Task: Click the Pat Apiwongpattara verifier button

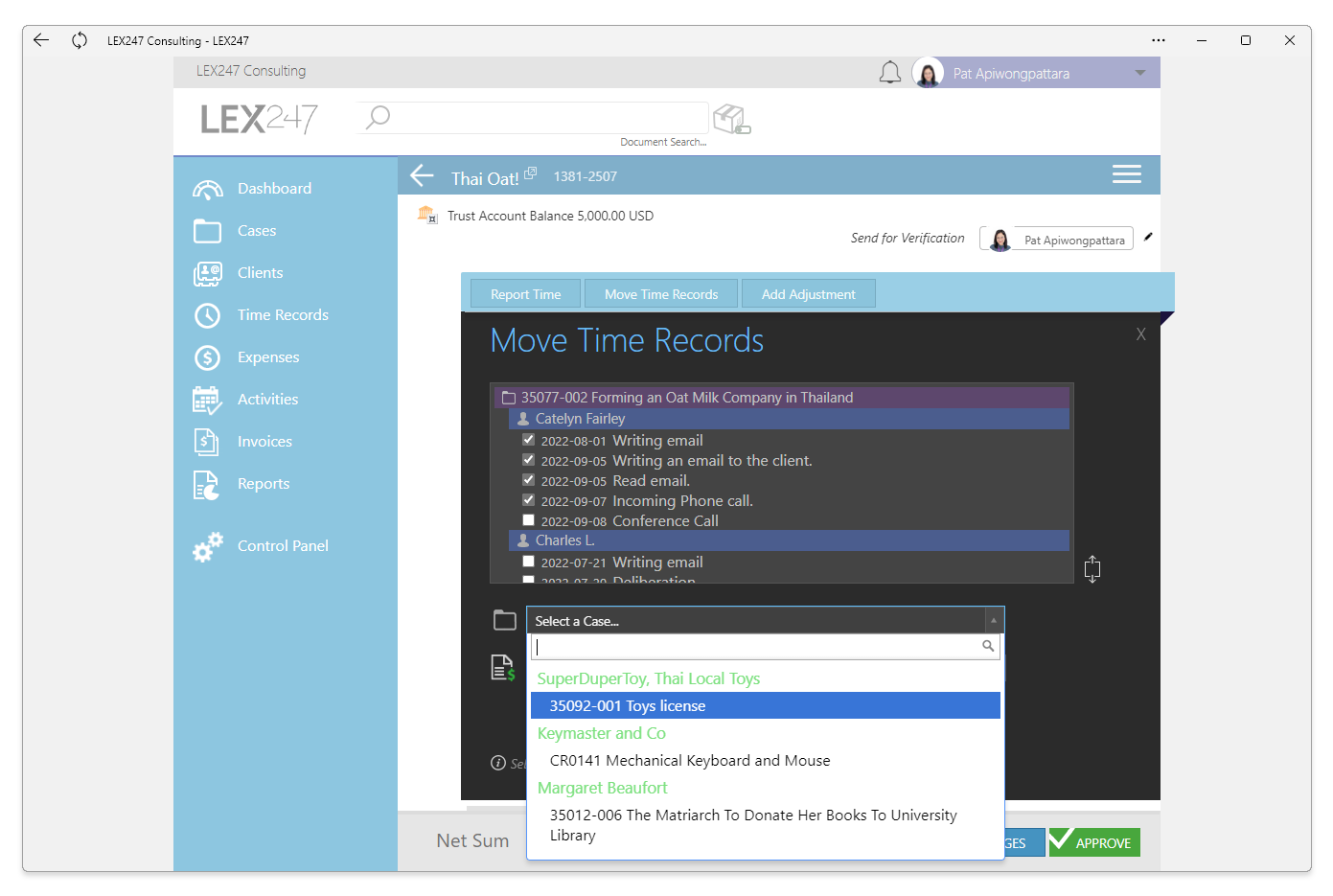Action: point(1056,239)
